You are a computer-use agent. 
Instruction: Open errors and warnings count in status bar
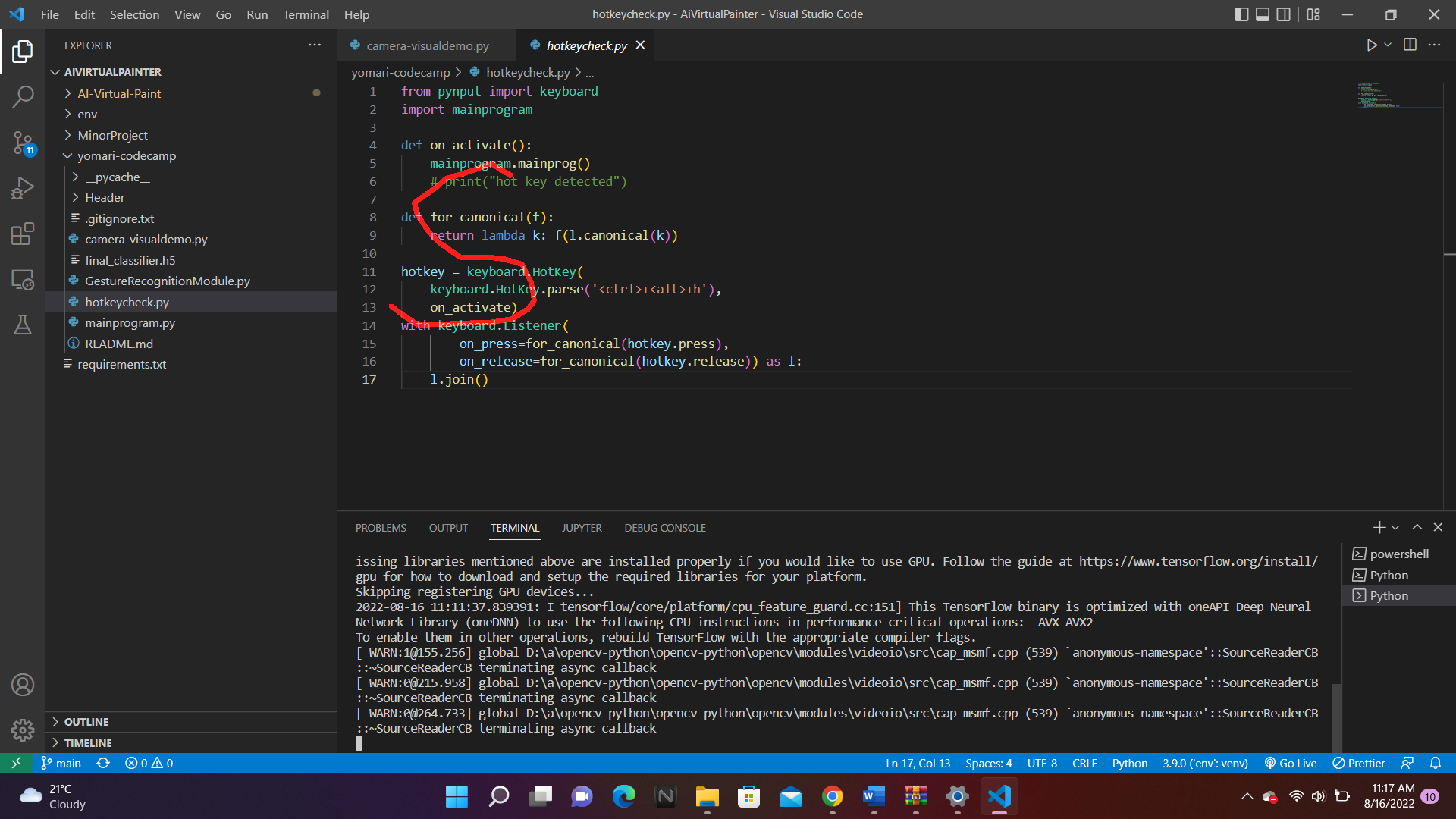tap(149, 764)
